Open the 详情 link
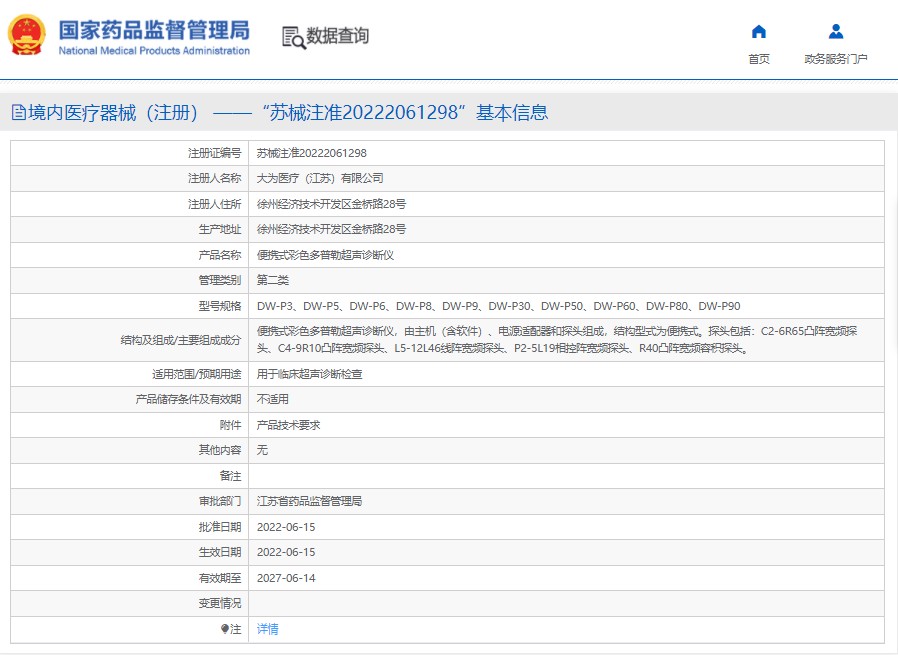898x655 pixels. coord(268,629)
